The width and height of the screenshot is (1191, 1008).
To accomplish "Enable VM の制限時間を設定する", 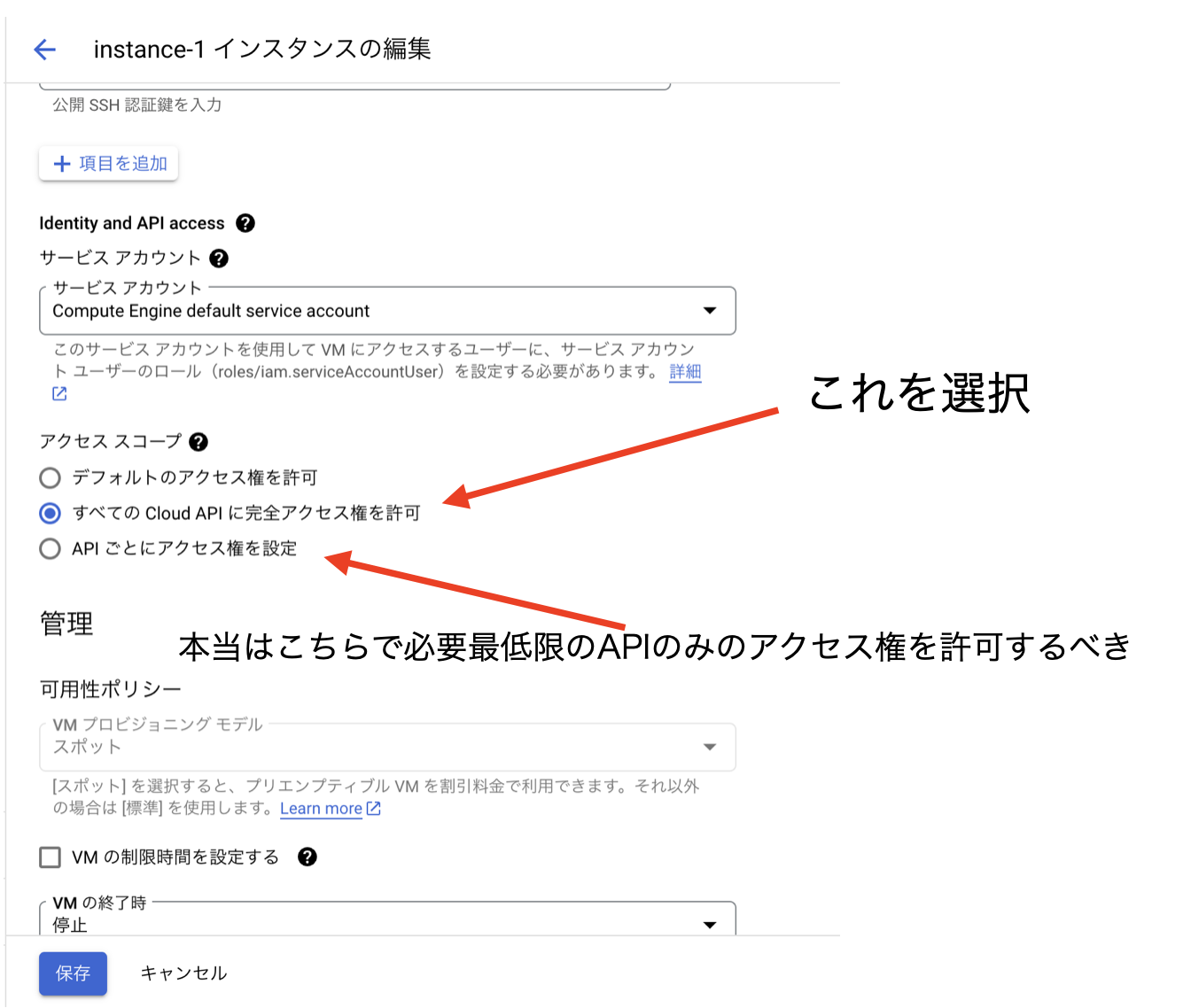I will [x=49, y=857].
